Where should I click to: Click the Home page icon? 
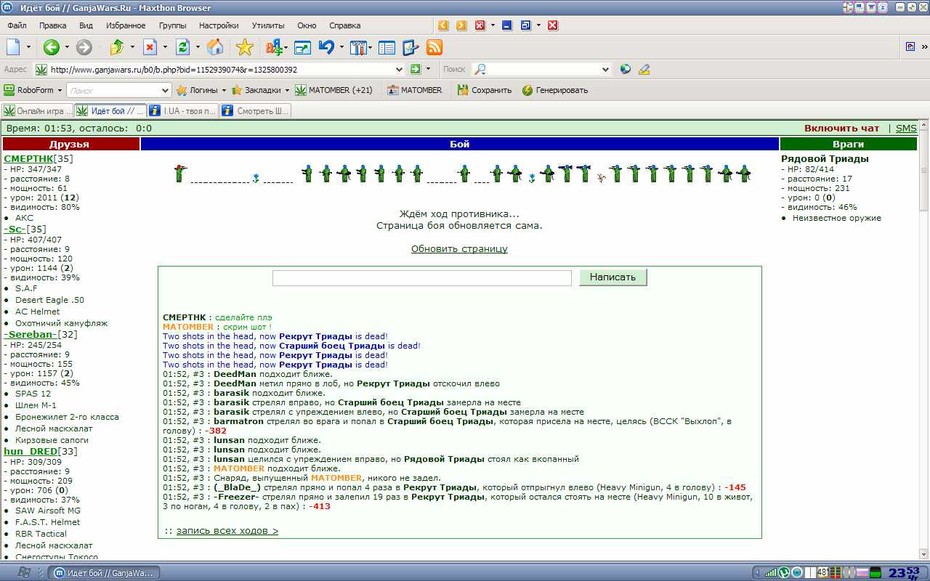[x=215, y=47]
